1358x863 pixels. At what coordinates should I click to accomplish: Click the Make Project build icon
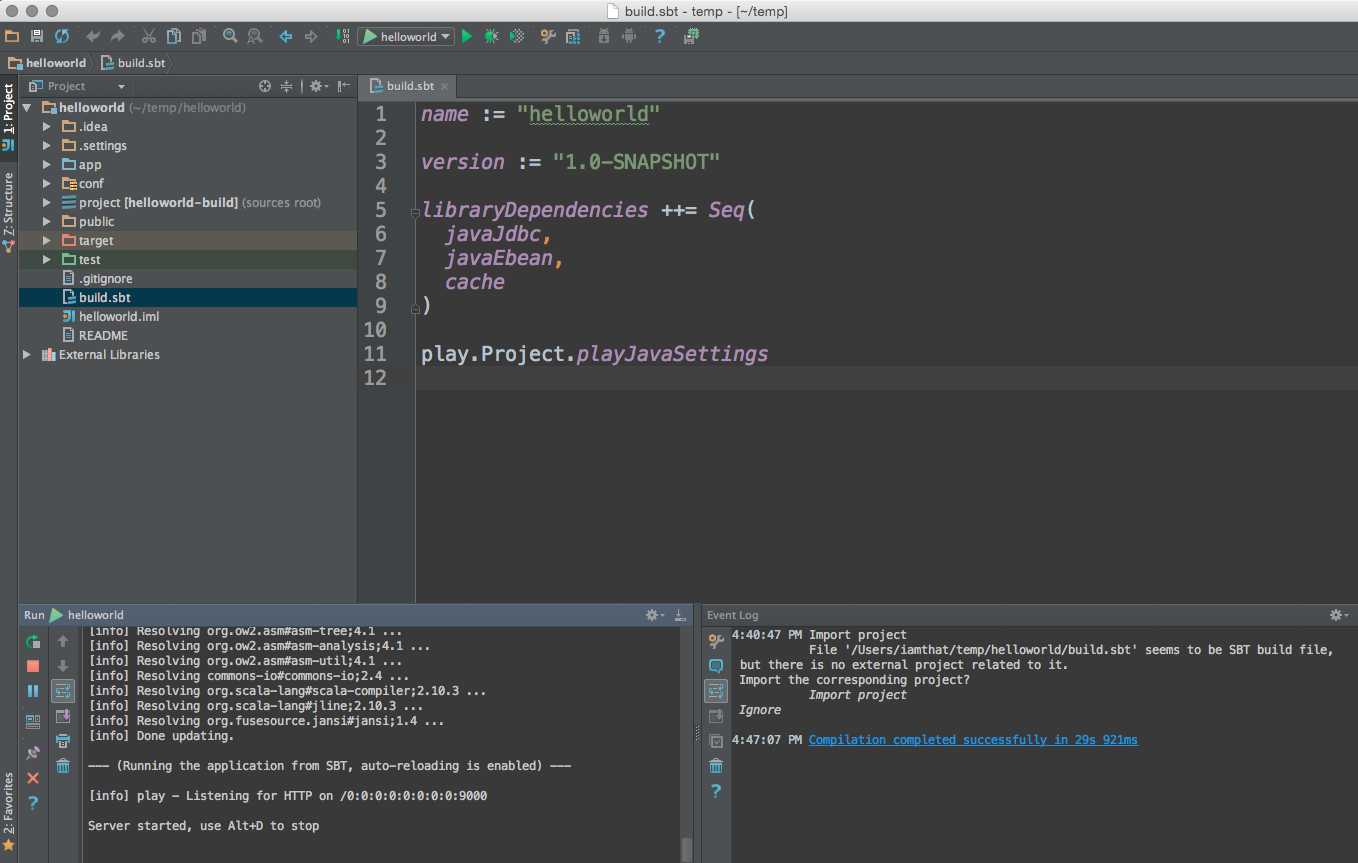[x=341, y=36]
